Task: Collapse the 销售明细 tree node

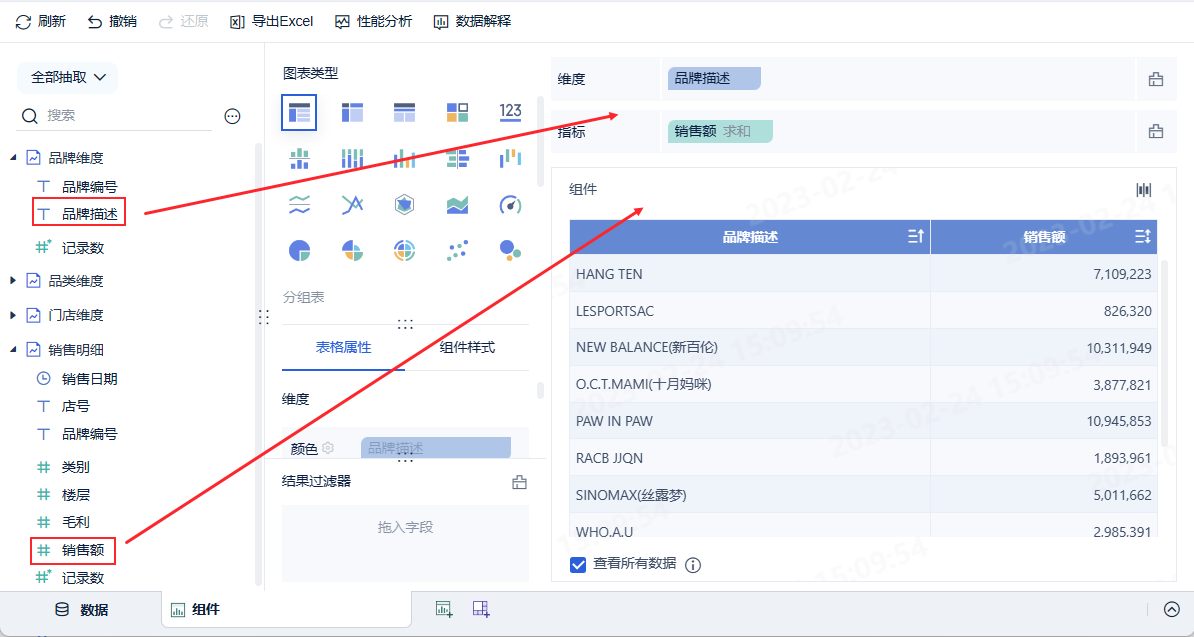Action: 13,349
